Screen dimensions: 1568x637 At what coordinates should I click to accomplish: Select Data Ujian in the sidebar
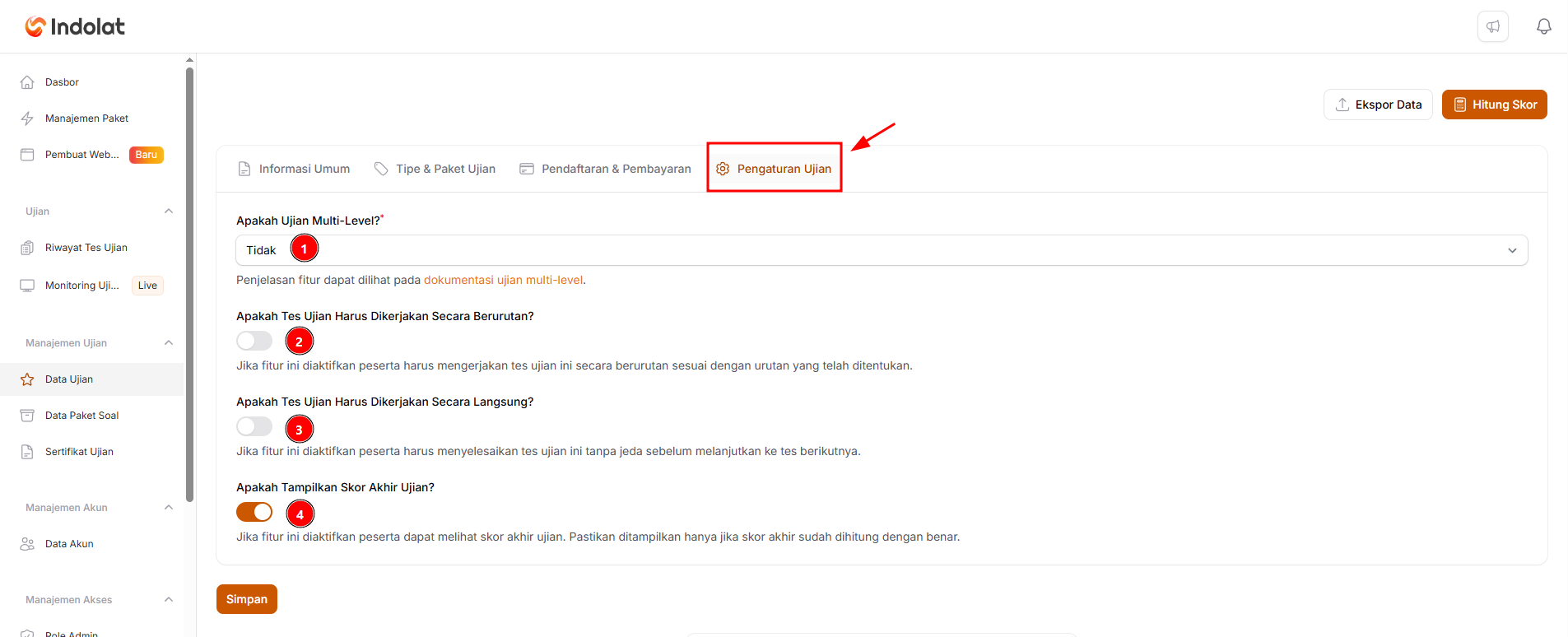pyautogui.click(x=92, y=379)
